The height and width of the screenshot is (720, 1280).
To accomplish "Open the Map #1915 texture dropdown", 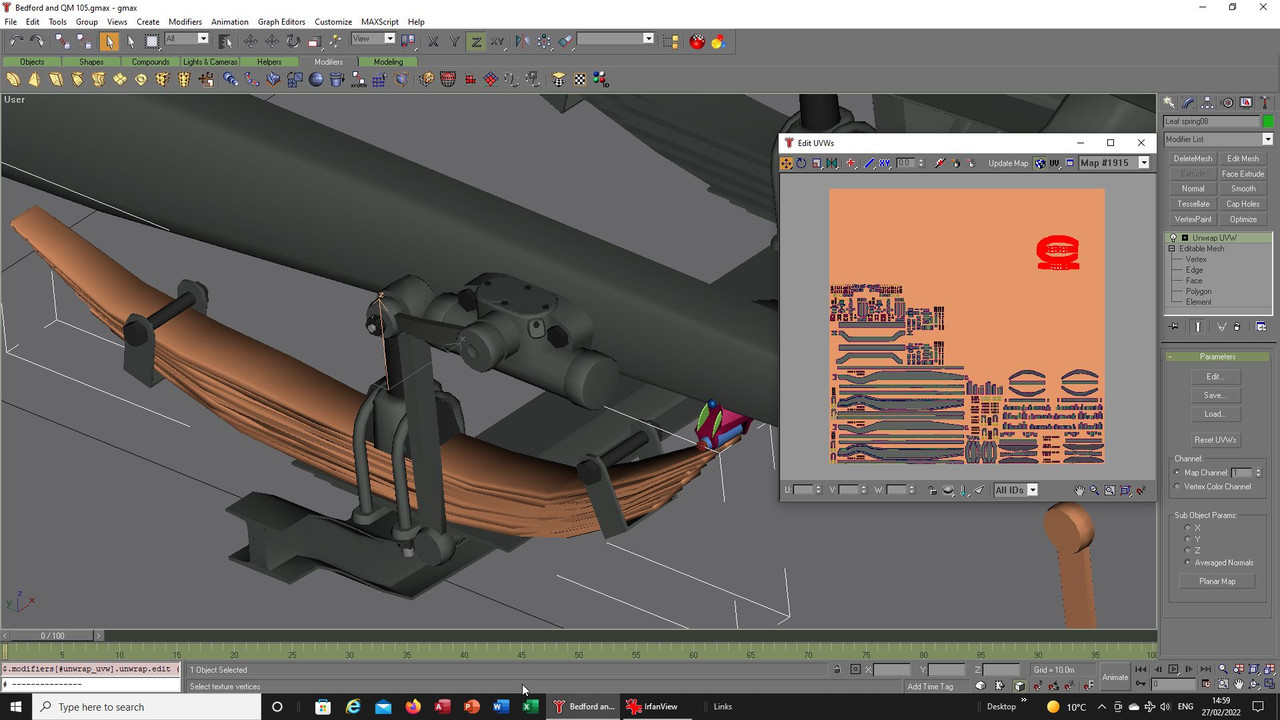I will 1144,163.
